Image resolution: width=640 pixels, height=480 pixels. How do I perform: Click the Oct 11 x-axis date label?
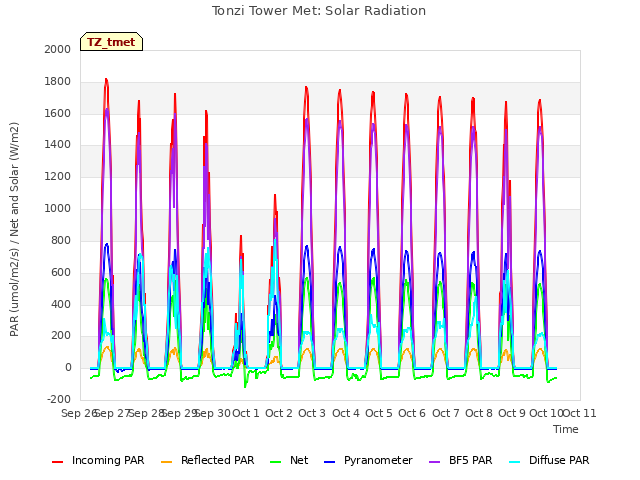[x=580, y=413]
